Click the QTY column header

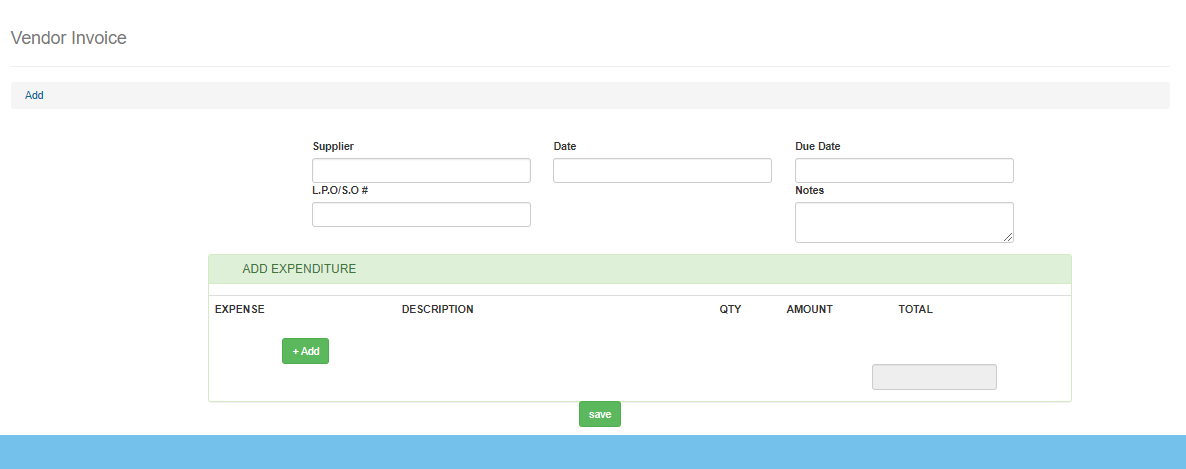pos(730,310)
